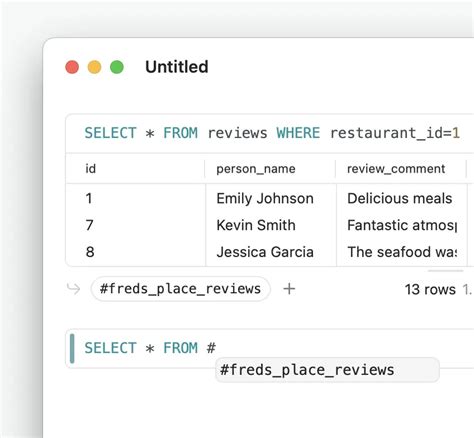
Task: Click the green fullscreen window button
Action: pyautogui.click(x=117, y=67)
